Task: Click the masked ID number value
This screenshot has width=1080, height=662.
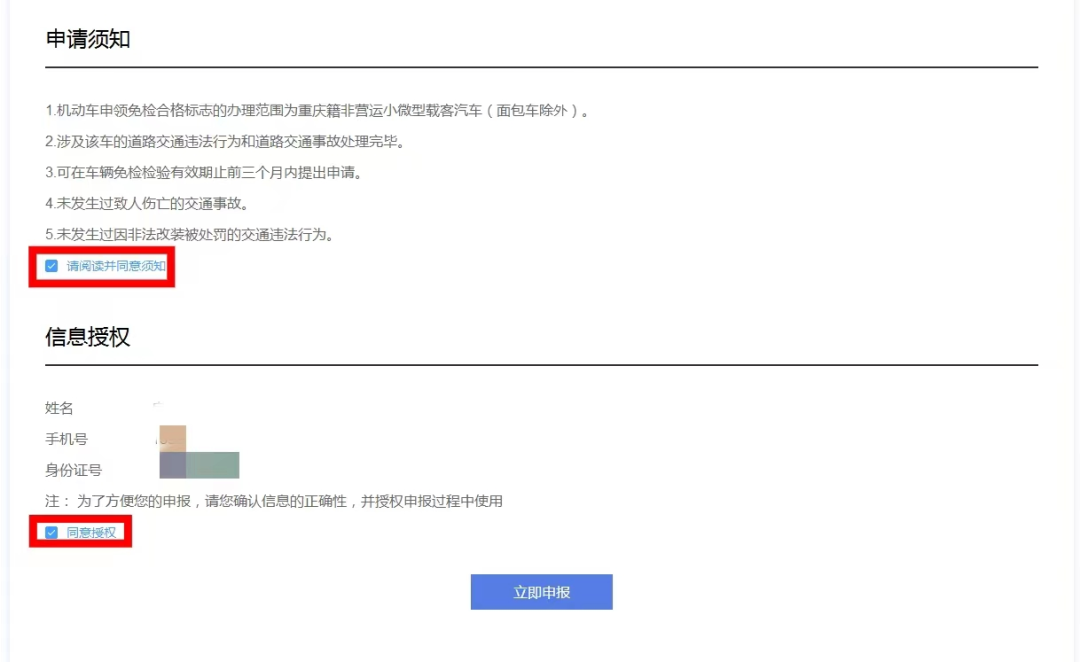Action: (x=199, y=466)
